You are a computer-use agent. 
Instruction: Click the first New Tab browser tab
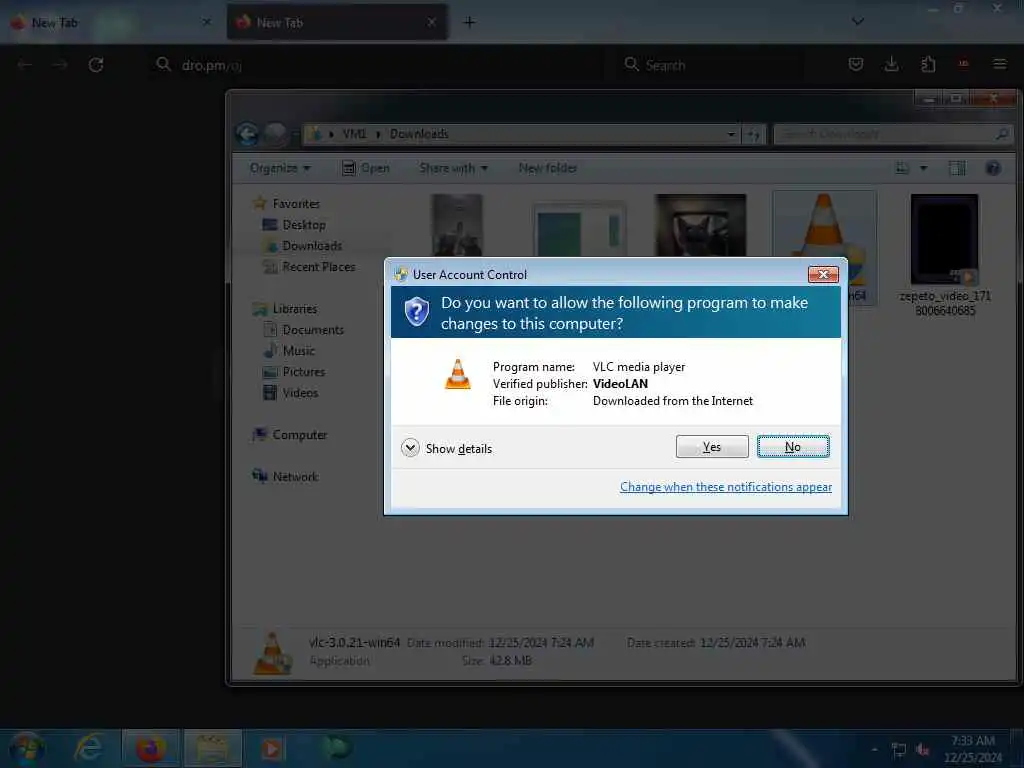(111, 23)
